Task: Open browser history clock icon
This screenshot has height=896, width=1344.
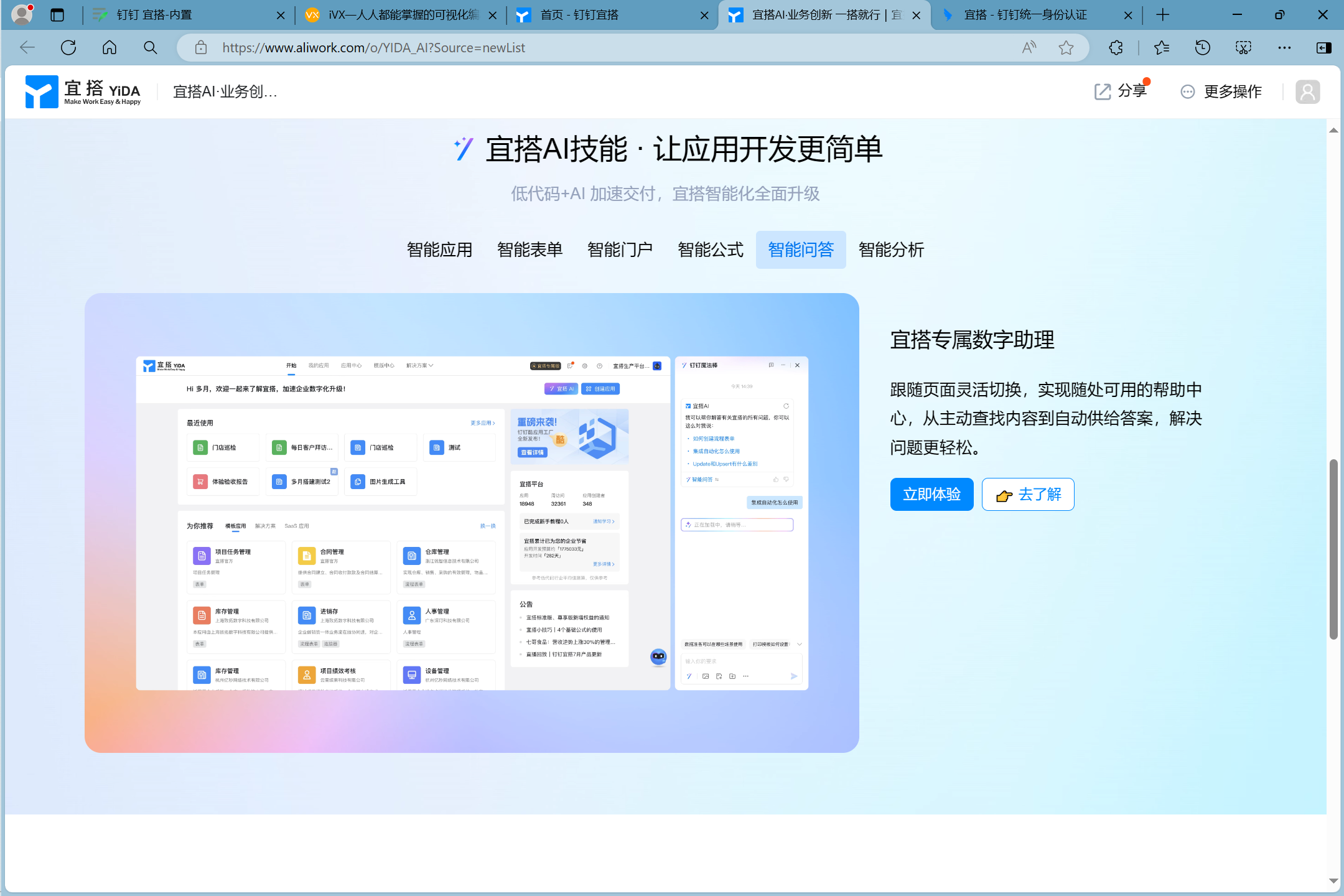Action: [1202, 47]
